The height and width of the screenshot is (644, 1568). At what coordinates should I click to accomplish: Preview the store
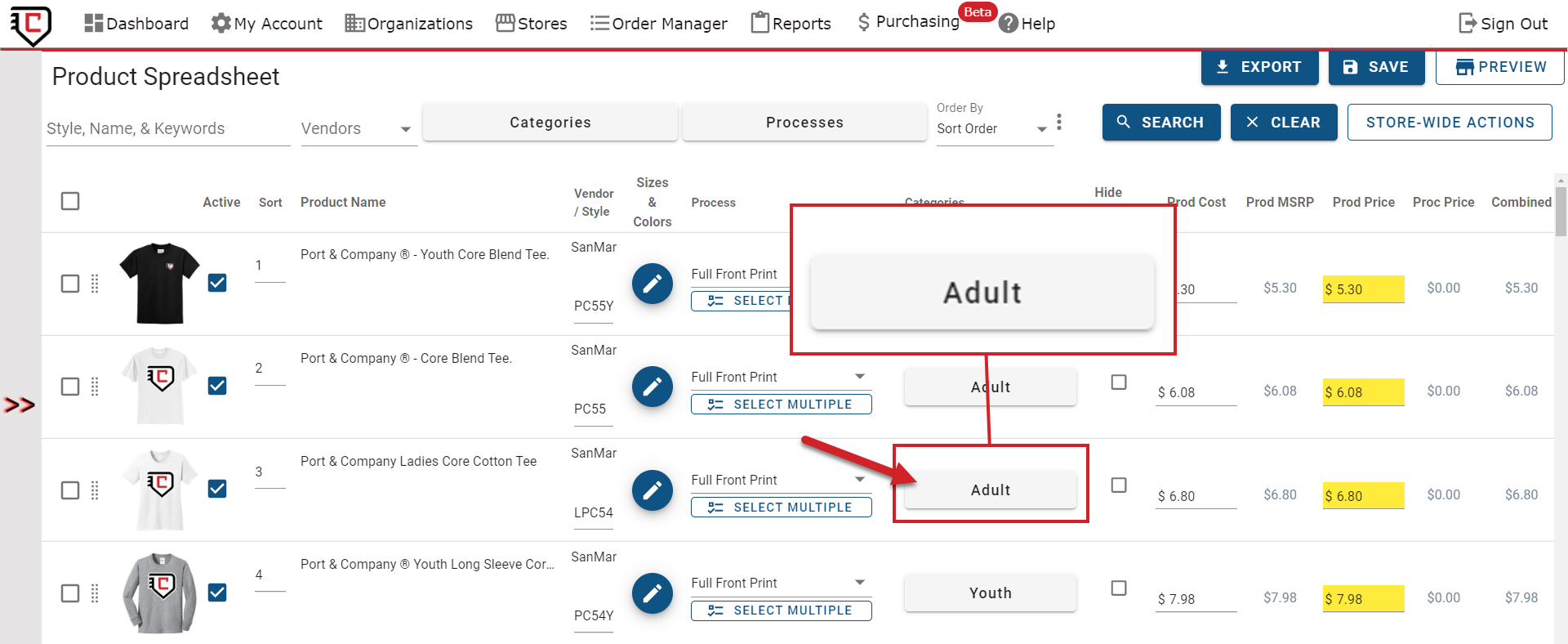point(1499,67)
